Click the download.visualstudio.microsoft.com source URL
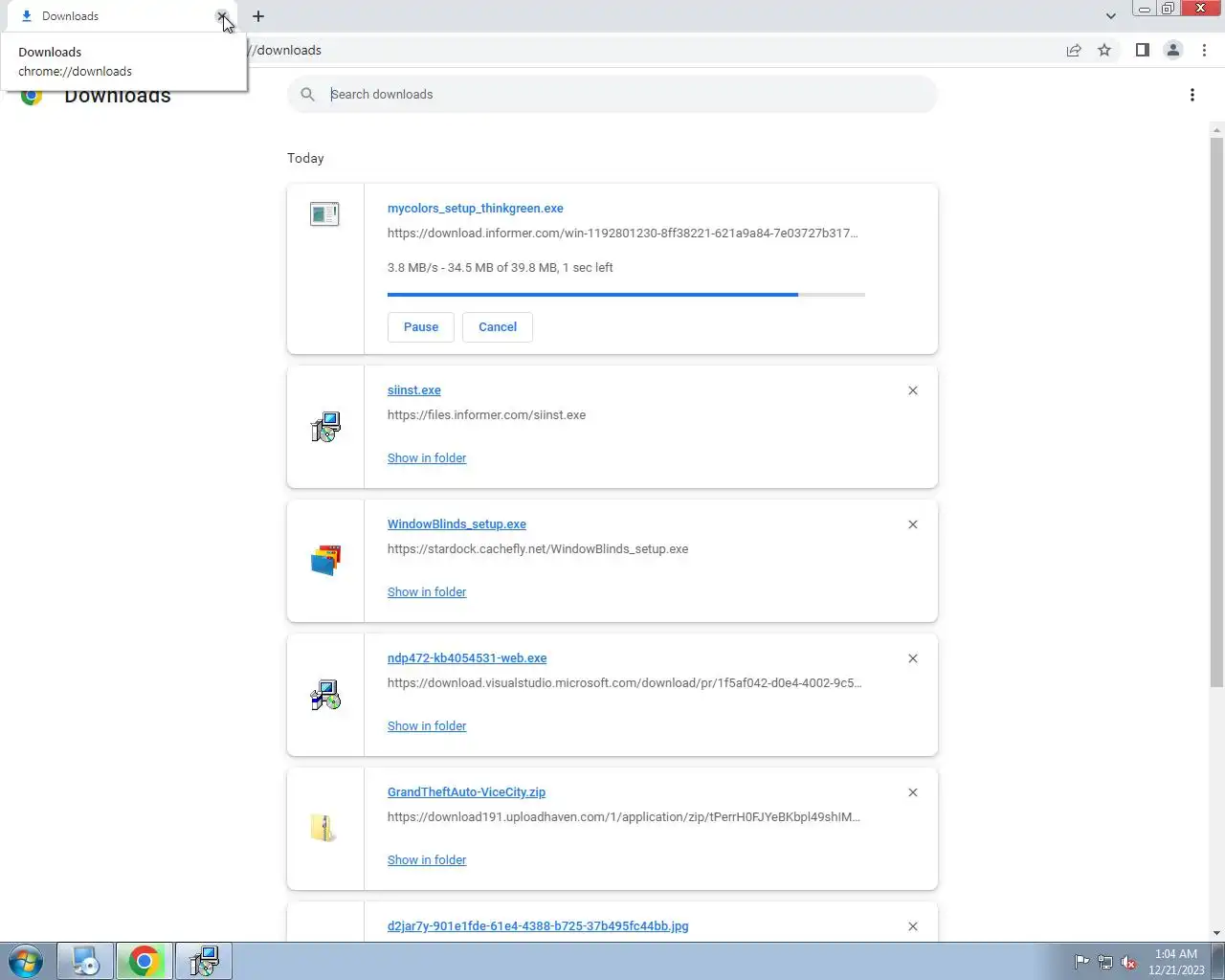The height and width of the screenshot is (980, 1225). [624, 683]
